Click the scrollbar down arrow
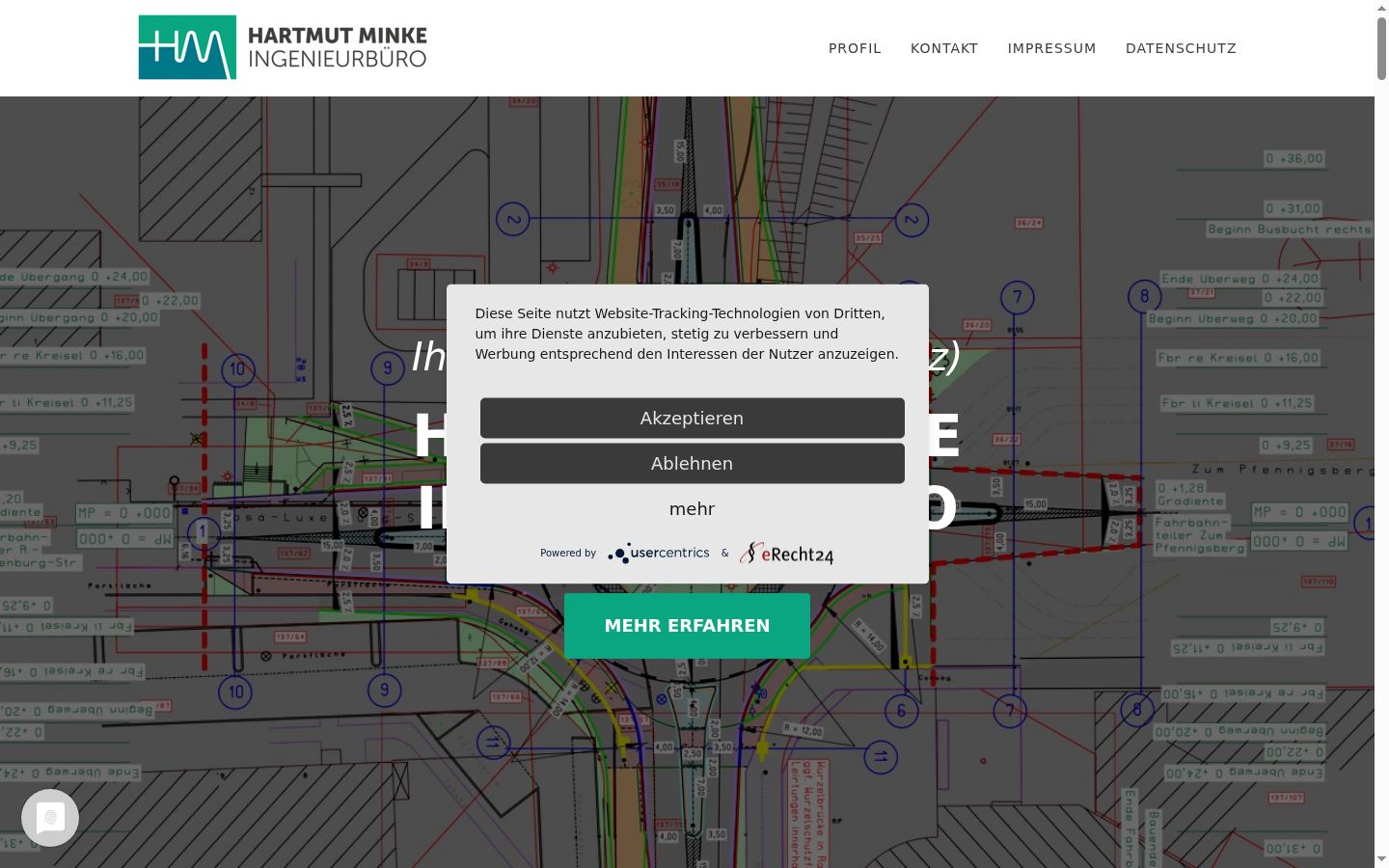1389x868 pixels. (1381, 859)
